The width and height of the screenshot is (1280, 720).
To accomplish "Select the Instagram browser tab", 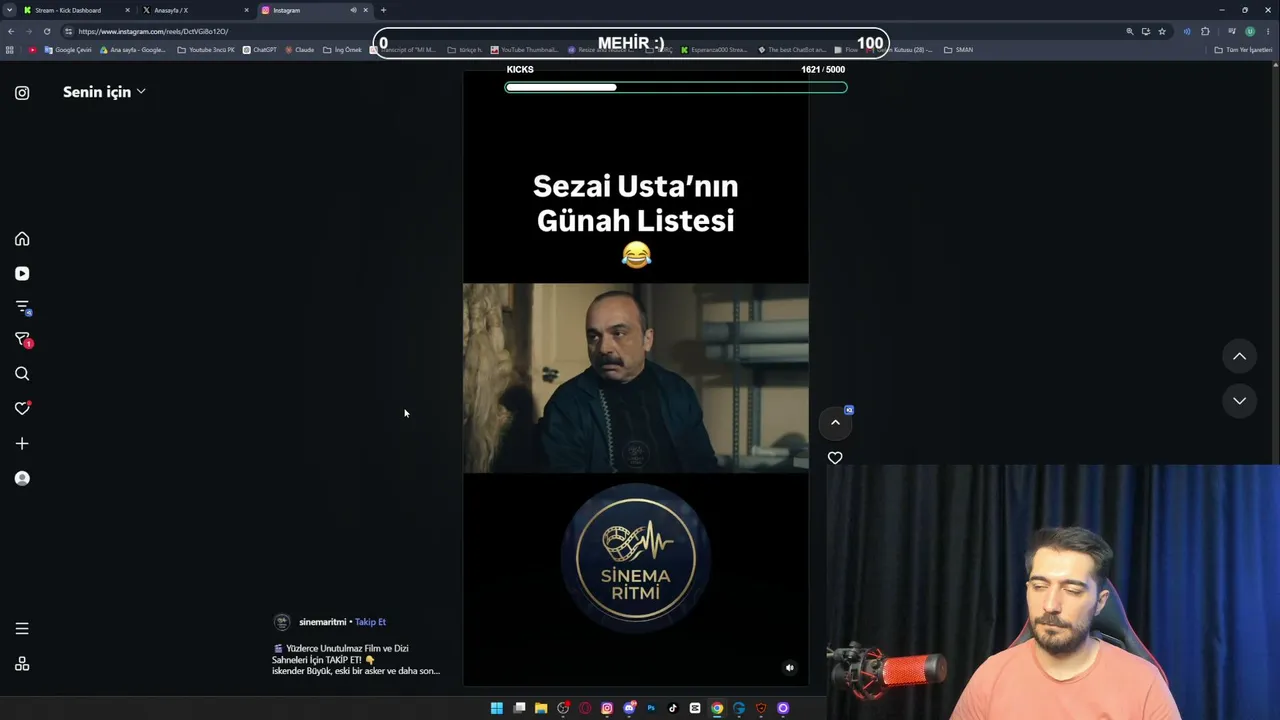I will click(314, 10).
